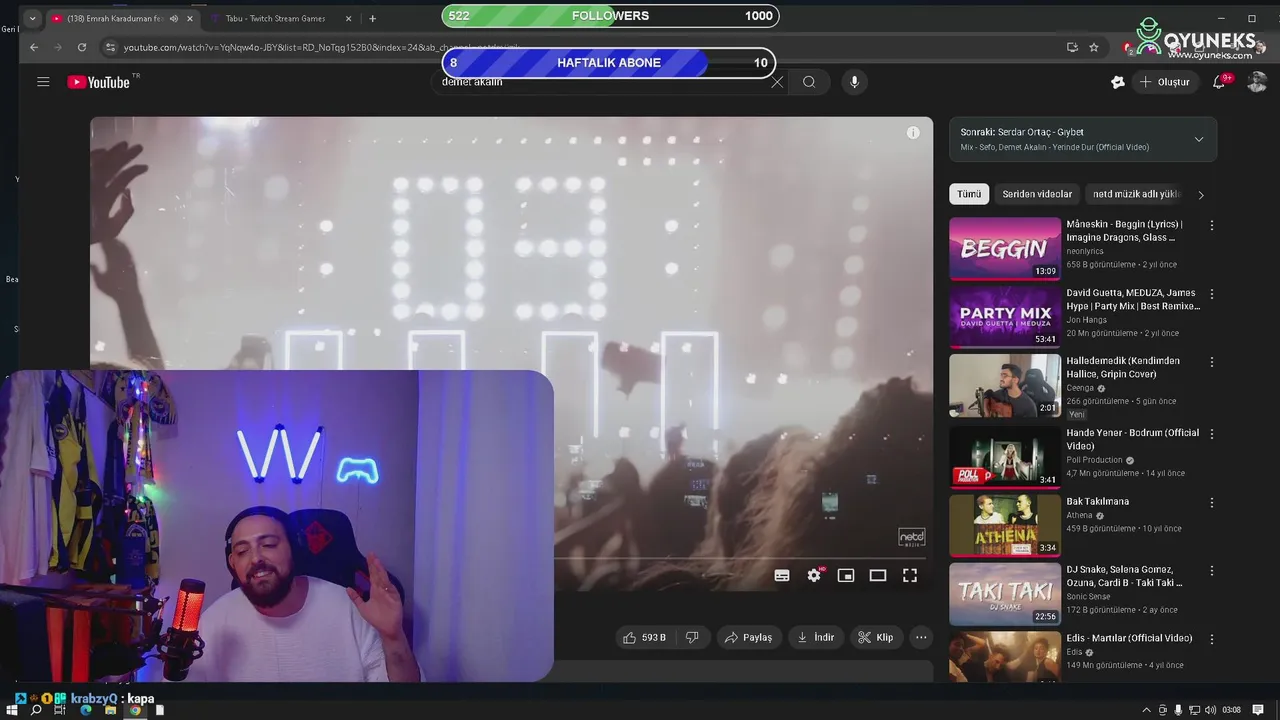Open the YouTube hamburger guide menu

(x=43, y=82)
